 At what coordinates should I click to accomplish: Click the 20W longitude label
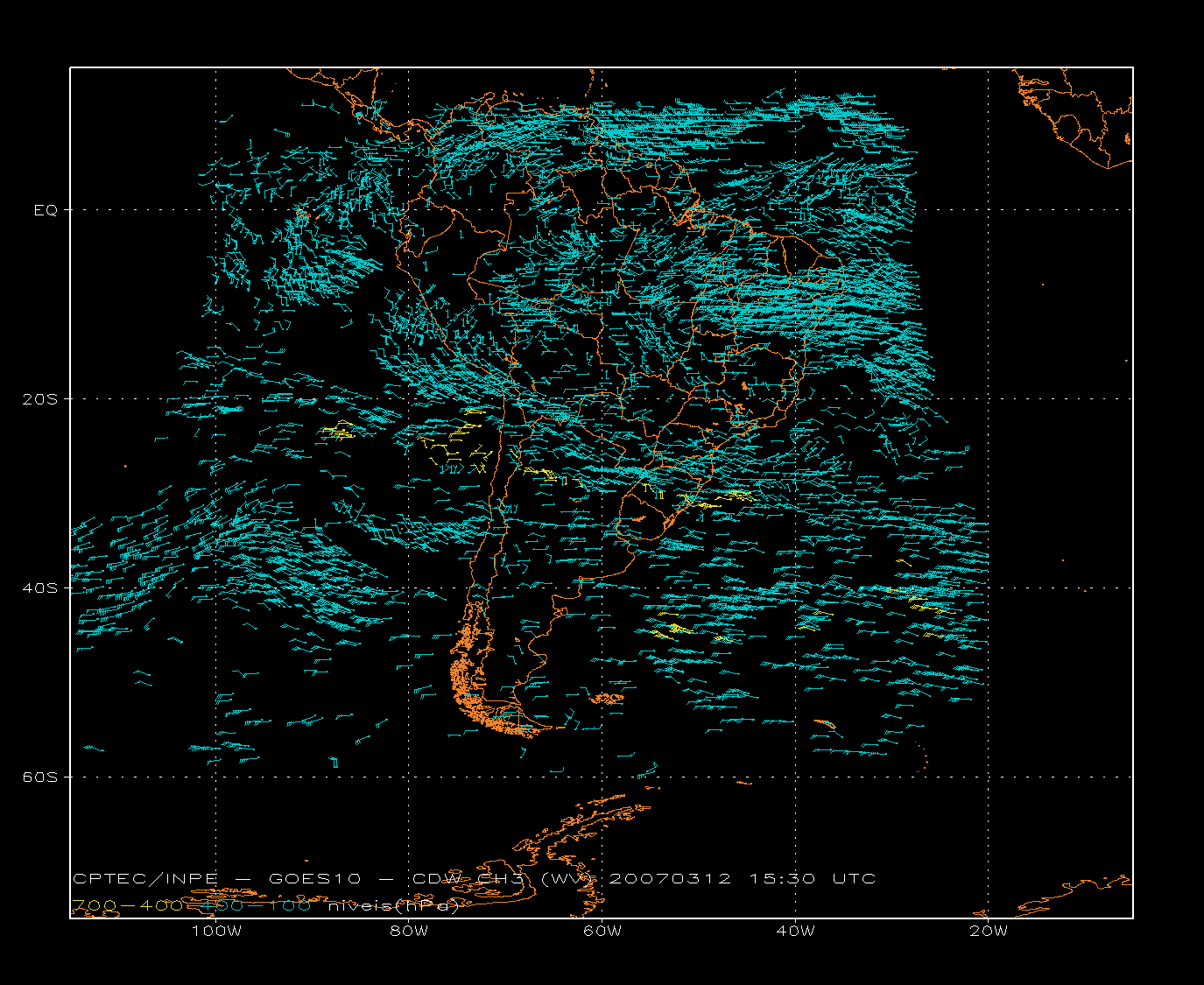tap(989, 931)
